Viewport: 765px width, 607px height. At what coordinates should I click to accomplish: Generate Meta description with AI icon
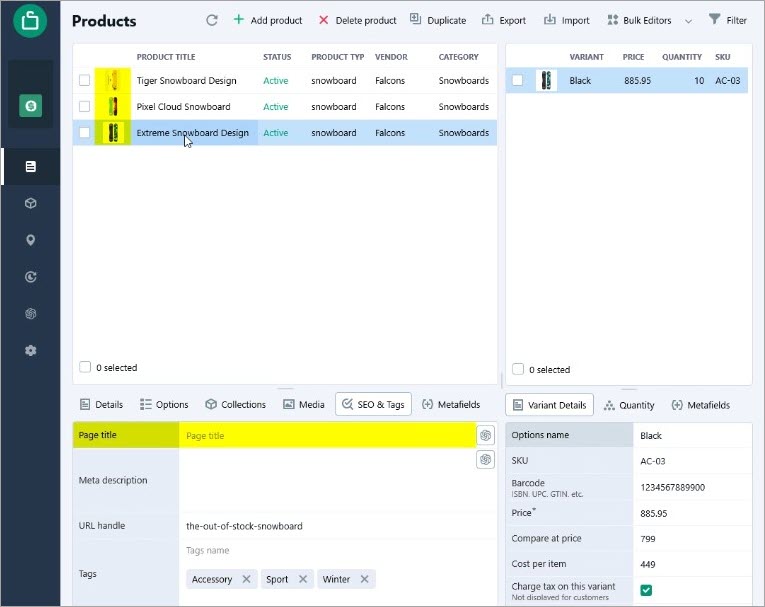[x=485, y=459]
